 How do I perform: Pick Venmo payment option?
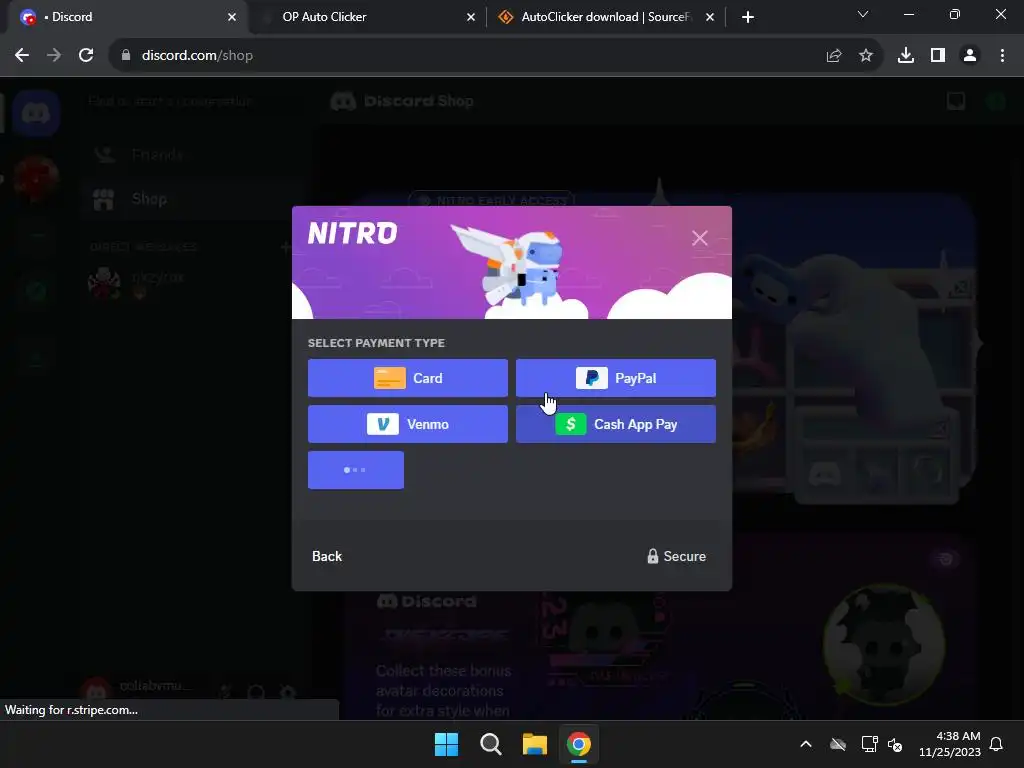(x=408, y=424)
